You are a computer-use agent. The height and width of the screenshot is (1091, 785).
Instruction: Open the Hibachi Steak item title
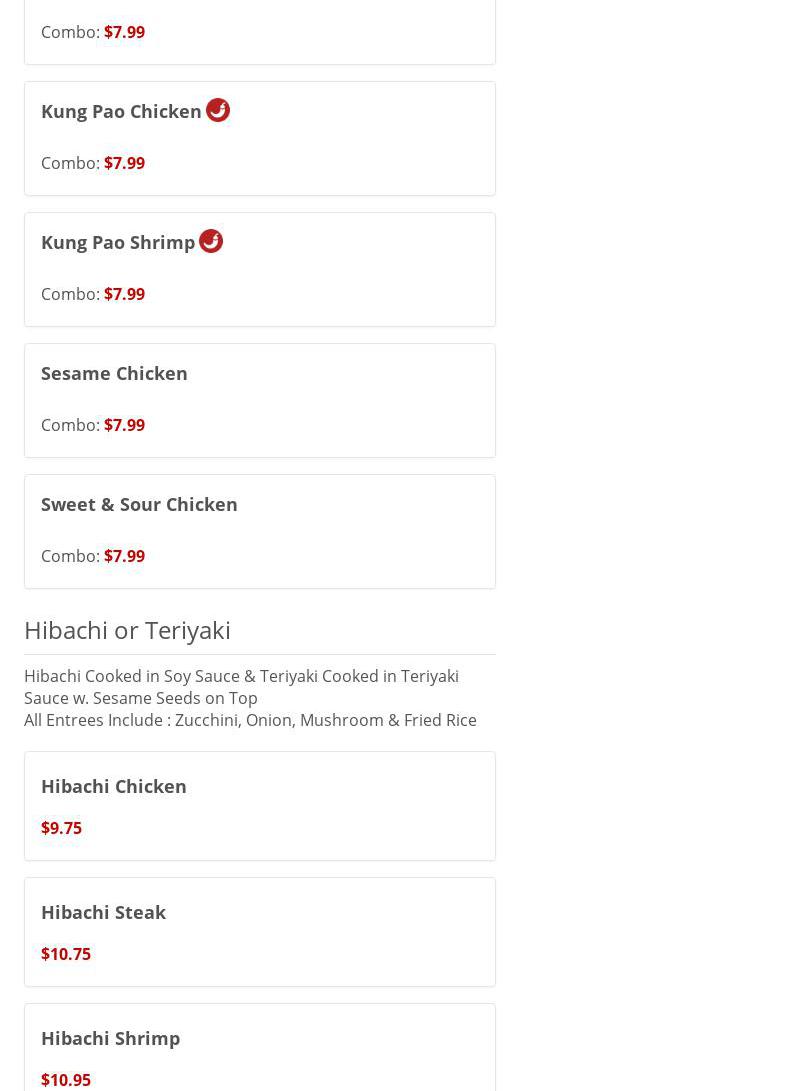point(103,912)
